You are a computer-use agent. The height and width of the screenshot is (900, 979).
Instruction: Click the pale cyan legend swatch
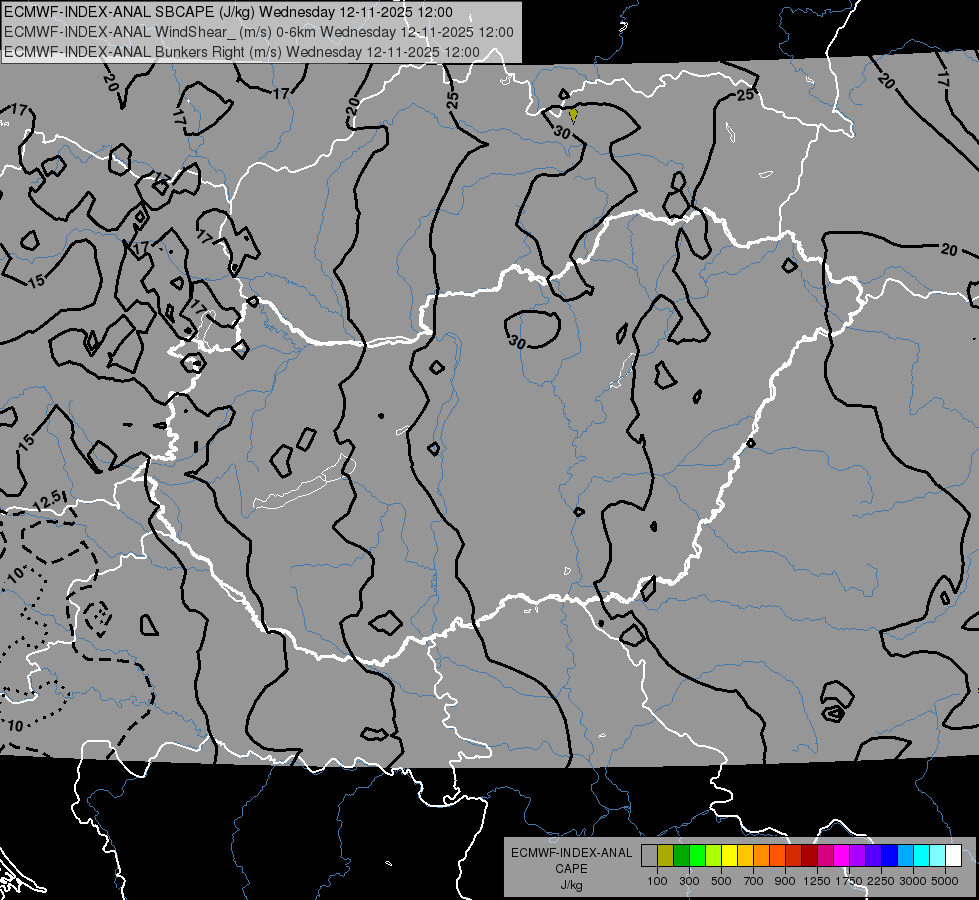[x=938, y=856]
